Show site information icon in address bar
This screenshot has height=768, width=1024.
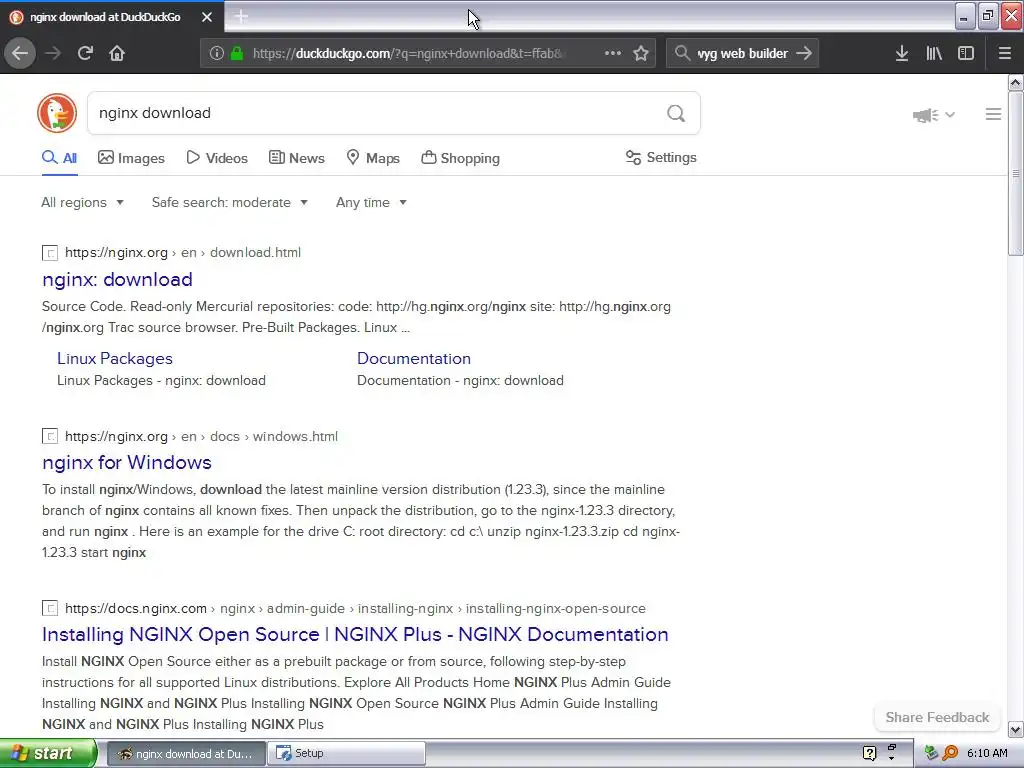pos(217,53)
